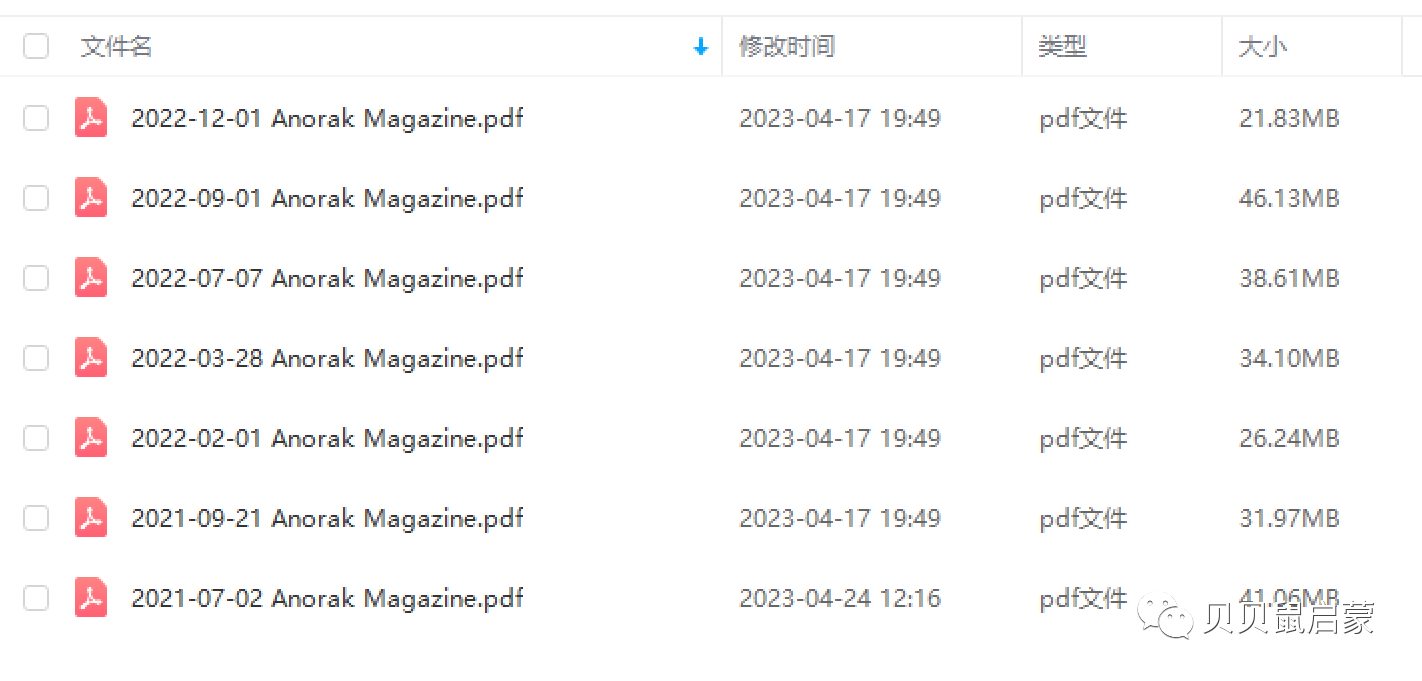Toggle the select-all checkbox in header
1422x681 pixels.
point(36,46)
